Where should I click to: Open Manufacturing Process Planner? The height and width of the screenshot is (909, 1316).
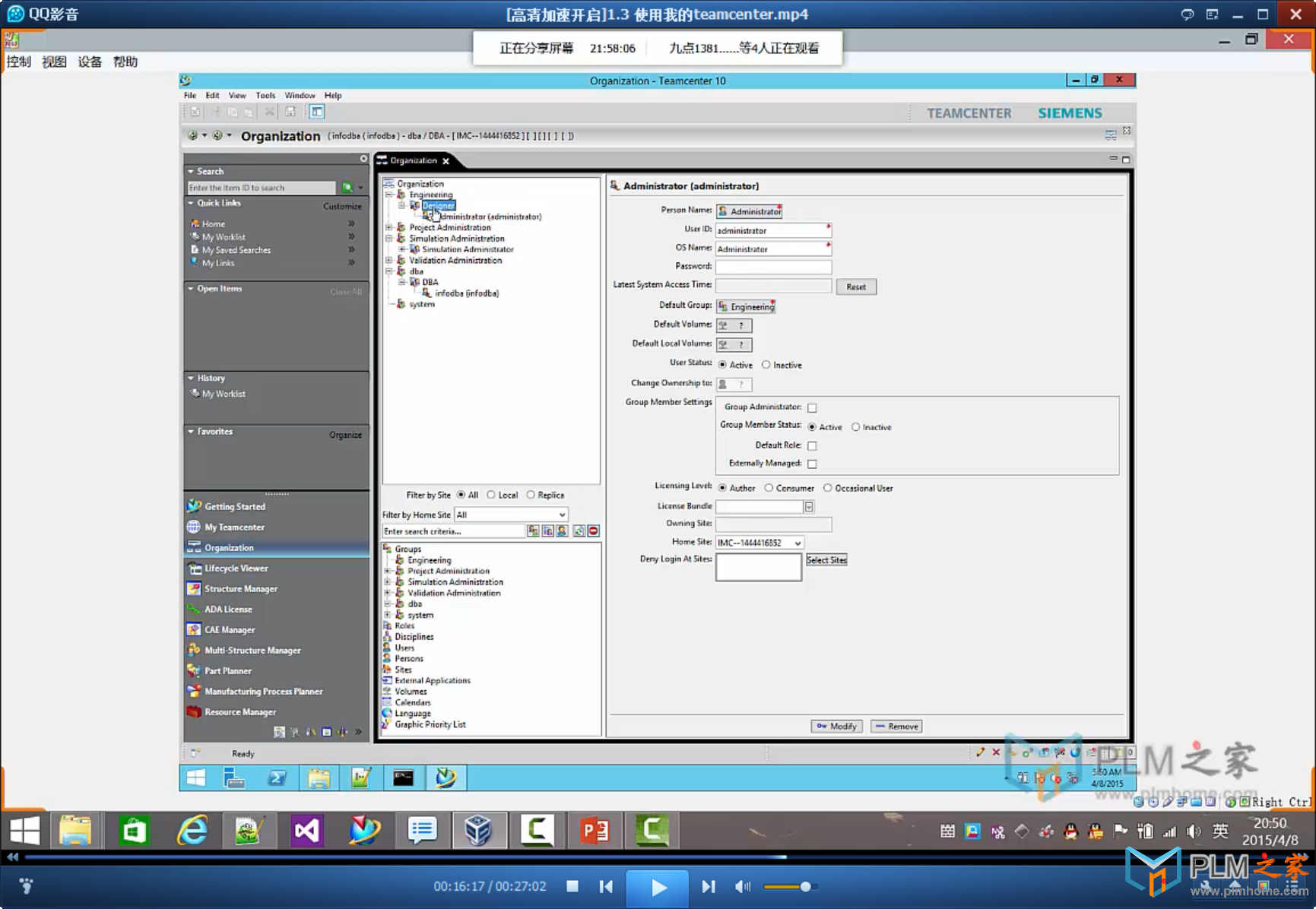(263, 691)
